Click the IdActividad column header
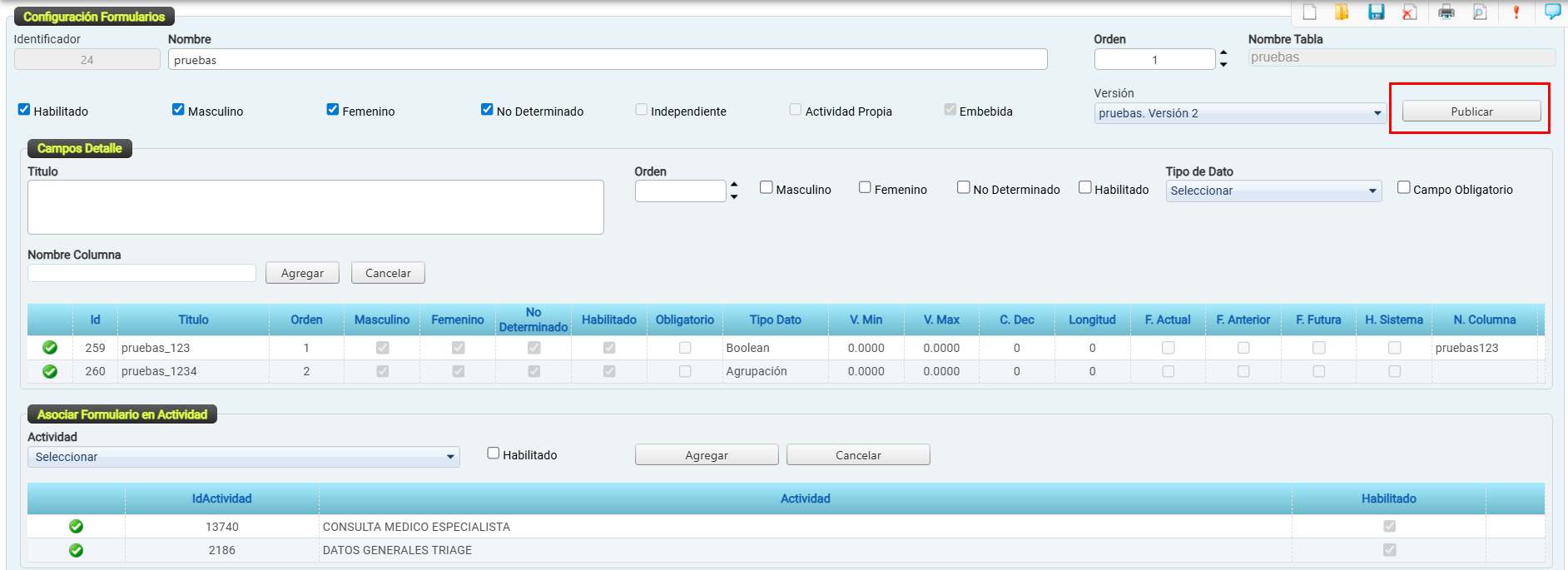1568x570 pixels. pyautogui.click(x=221, y=498)
